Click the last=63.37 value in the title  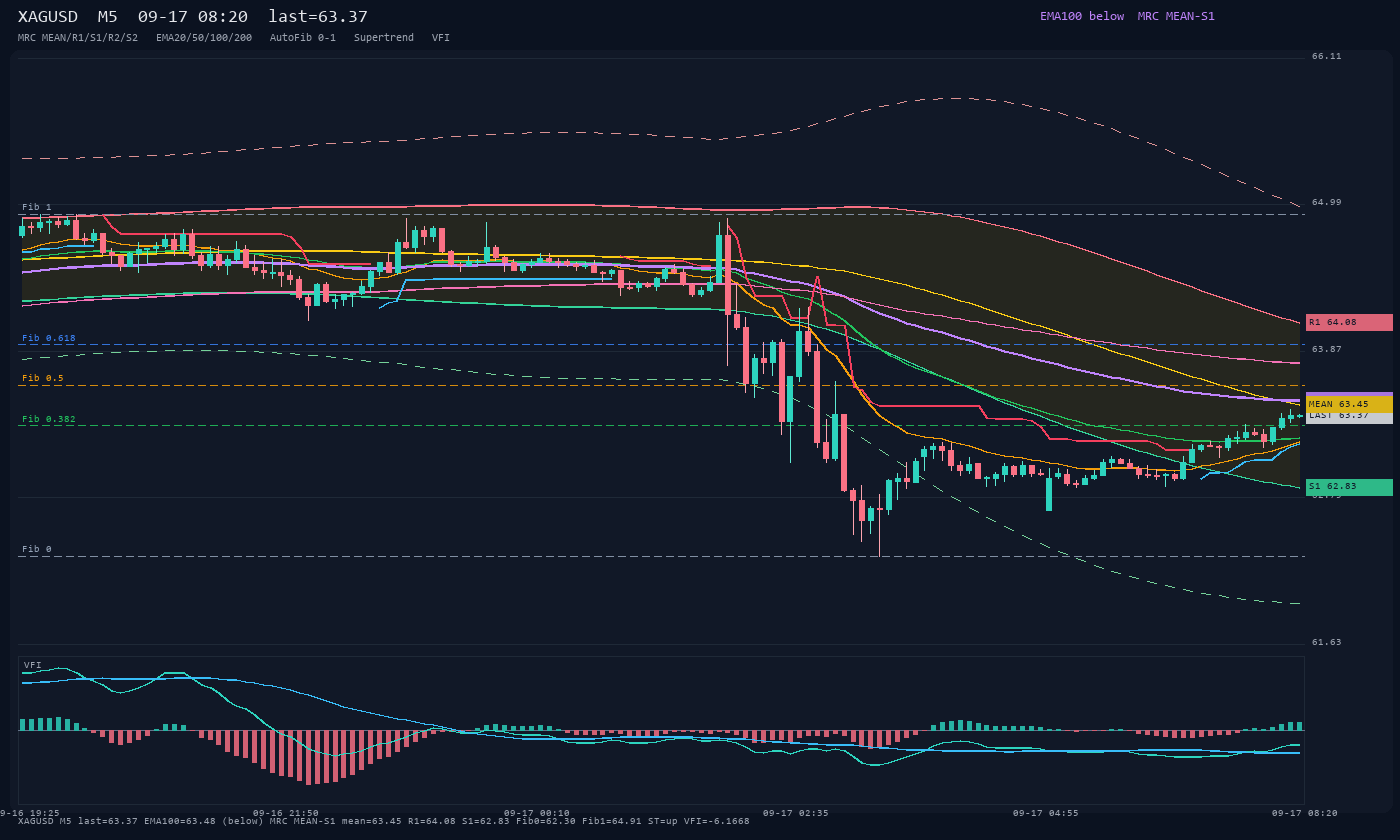(318, 17)
